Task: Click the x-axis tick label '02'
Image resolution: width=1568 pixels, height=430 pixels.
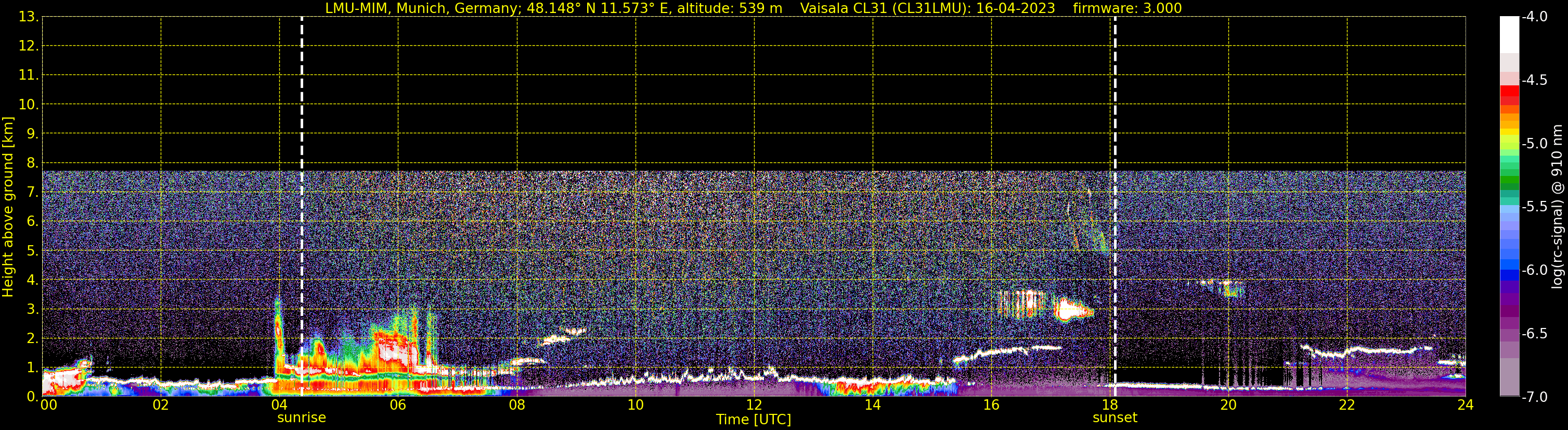Action: tap(161, 405)
